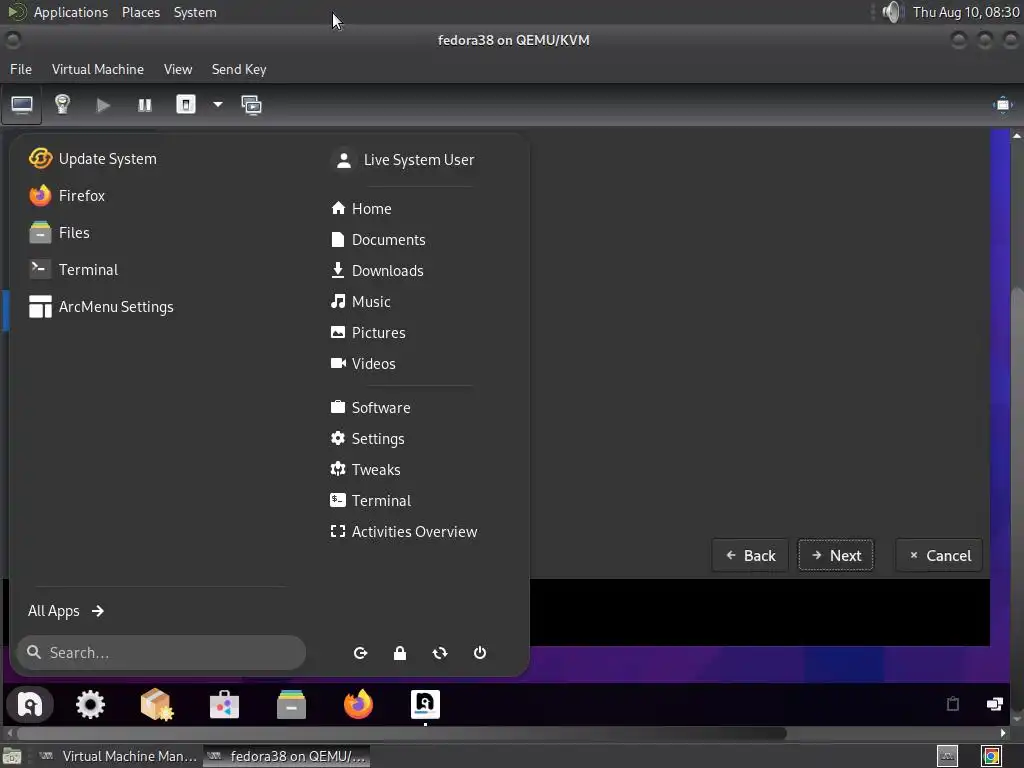Open the Send Key menu

(239, 69)
